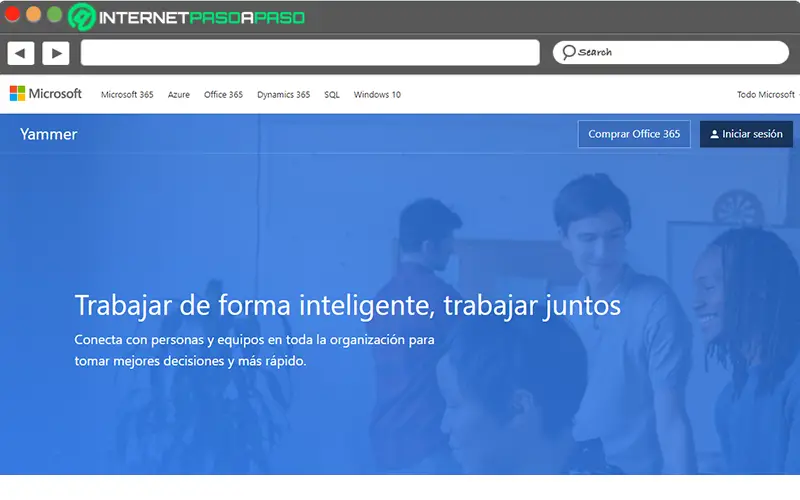Viewport: 800px width, 500px height.
Task: Open the SQL menu item
Action: click(x=332, y=94)
